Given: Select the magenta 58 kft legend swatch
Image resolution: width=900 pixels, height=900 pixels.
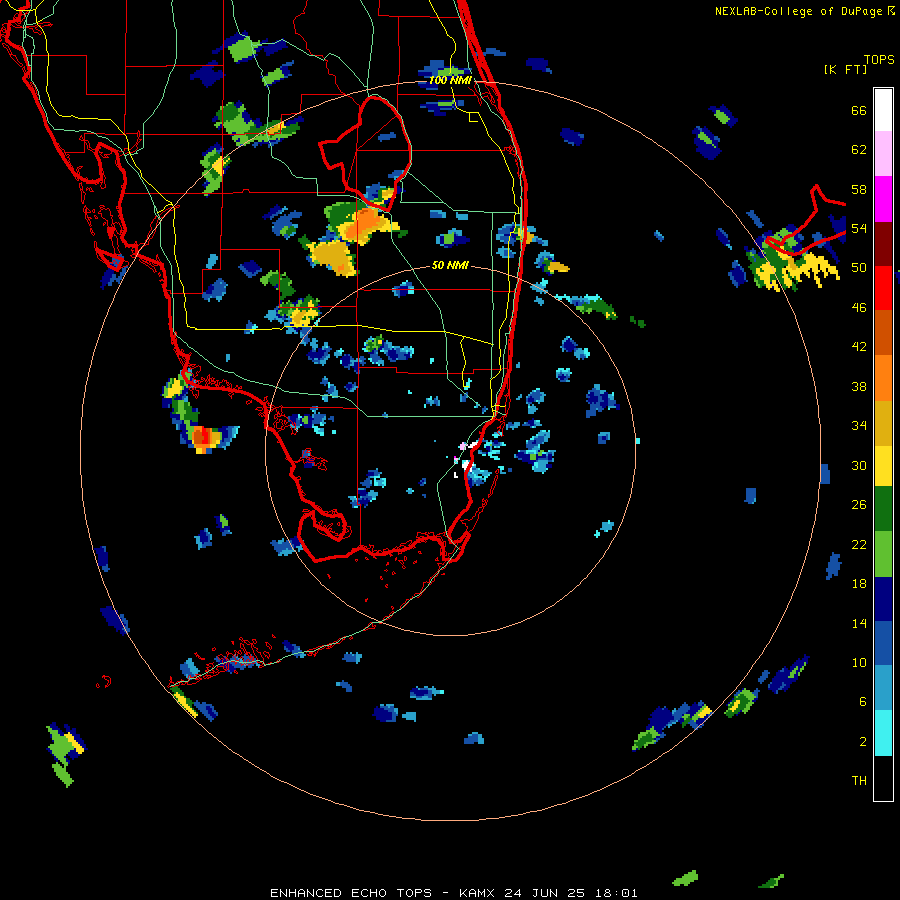Looking at the screenshot, I should 883,199.
